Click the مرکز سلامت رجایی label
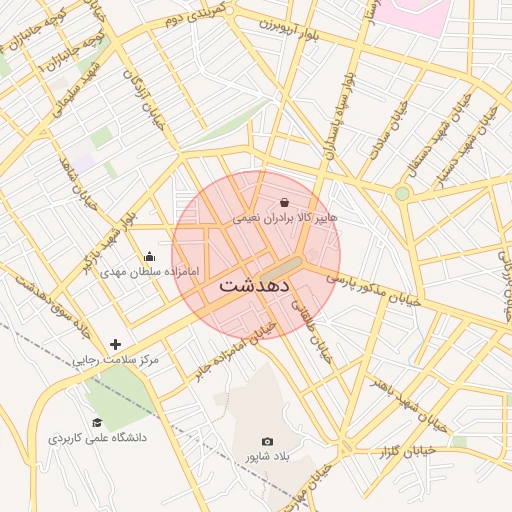The image size is (512, 512). coord(115,360)
